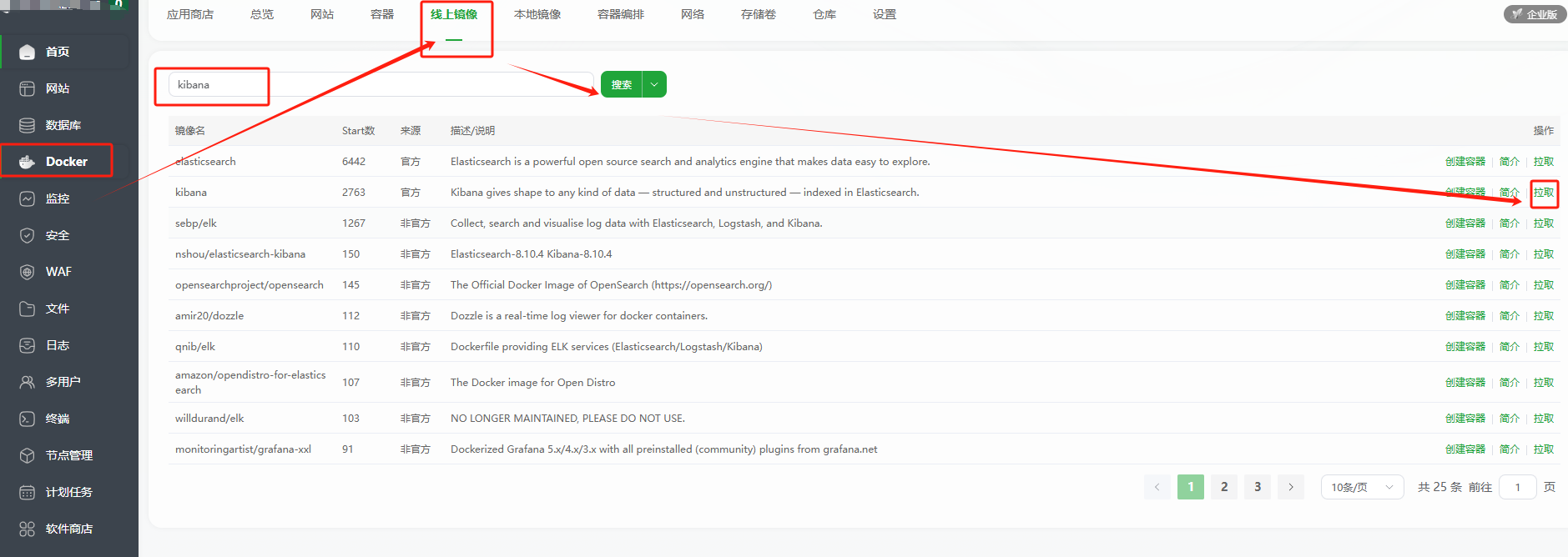
Task: Open the 容器编排 tab
Action: (621, 14)
